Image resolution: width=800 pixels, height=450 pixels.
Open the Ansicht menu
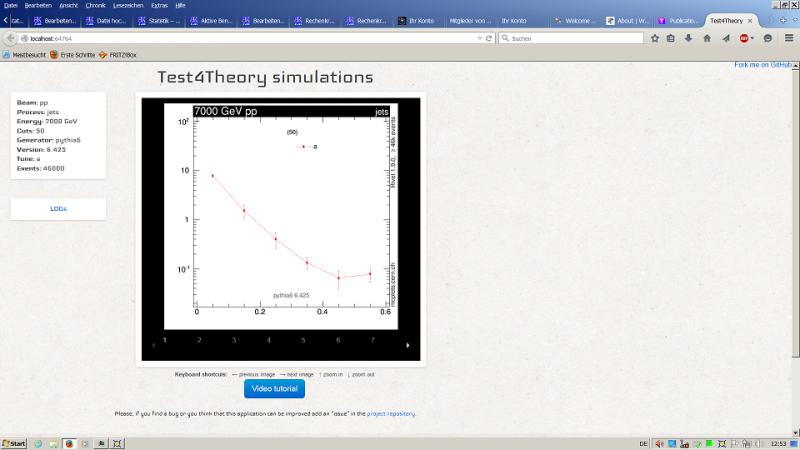coord(68,5)
